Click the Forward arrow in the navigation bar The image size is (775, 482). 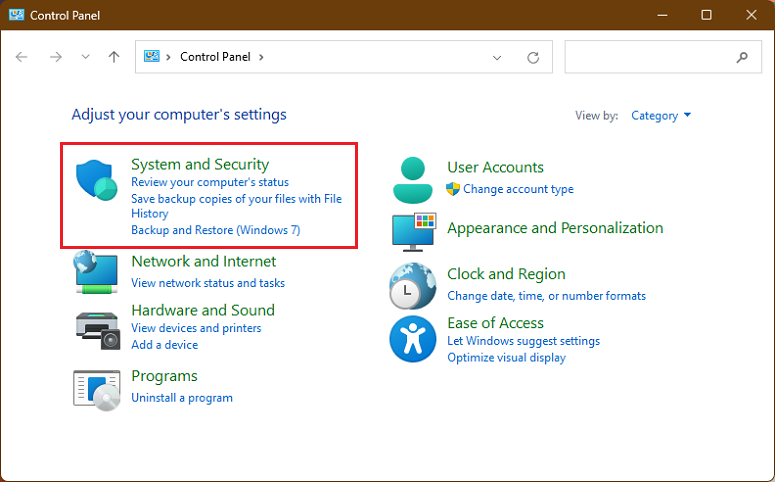click(x=56, y=57)
